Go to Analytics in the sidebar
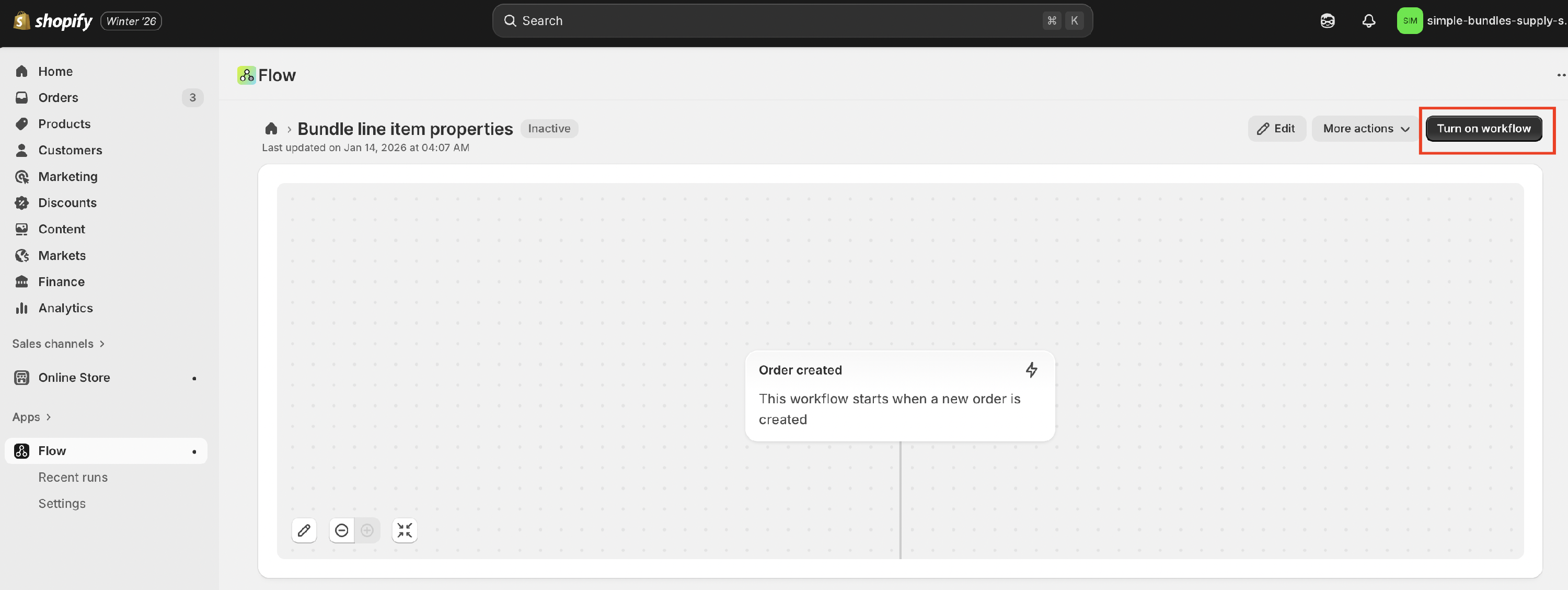 (x=66, y=308)
